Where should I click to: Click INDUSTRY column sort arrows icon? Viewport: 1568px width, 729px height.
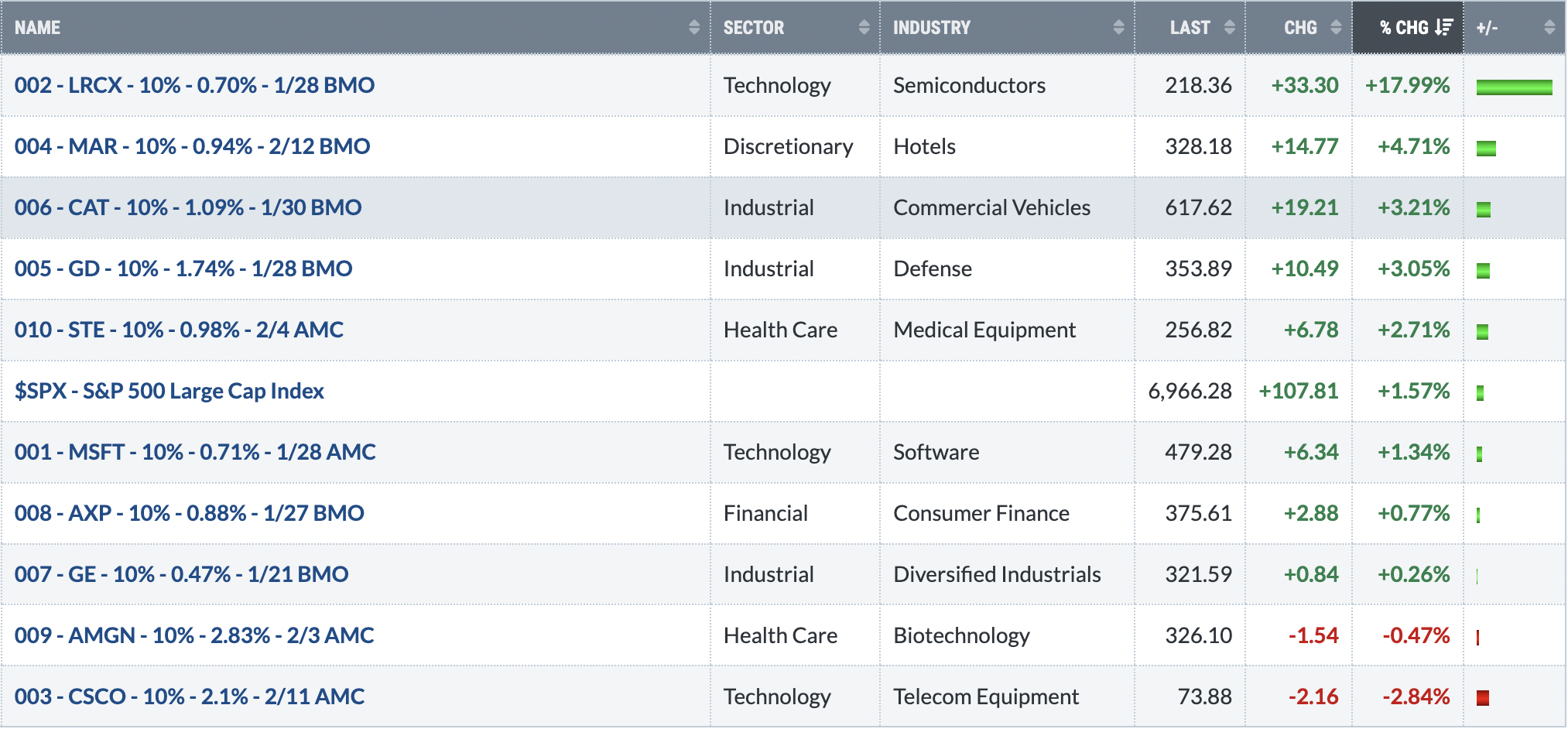click(1118, 28)
